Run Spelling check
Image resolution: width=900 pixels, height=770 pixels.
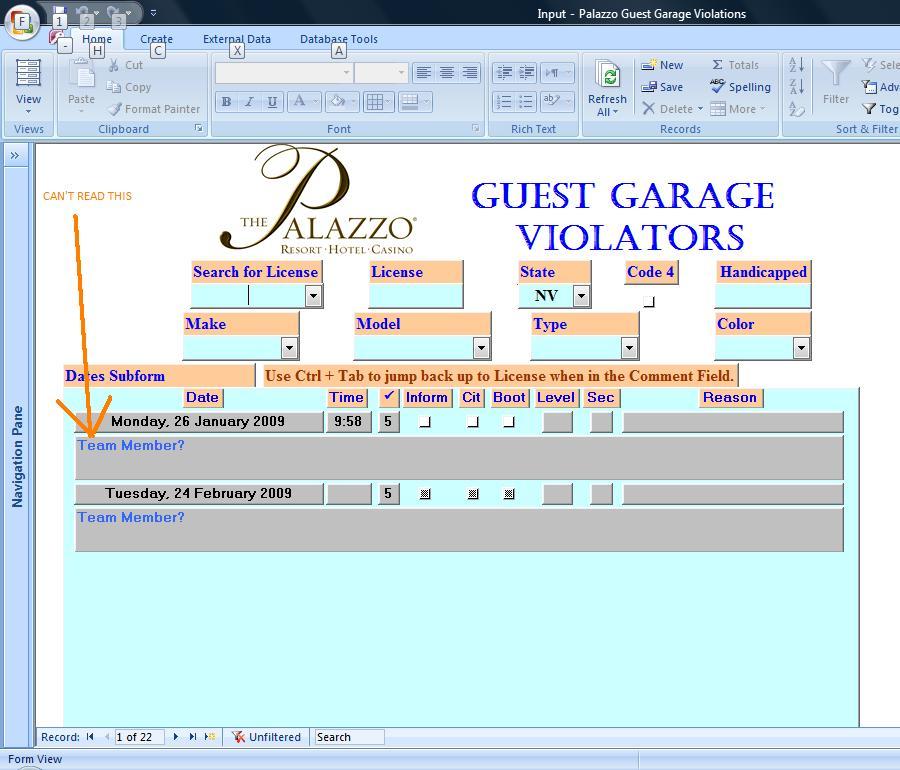pos(740,87)
